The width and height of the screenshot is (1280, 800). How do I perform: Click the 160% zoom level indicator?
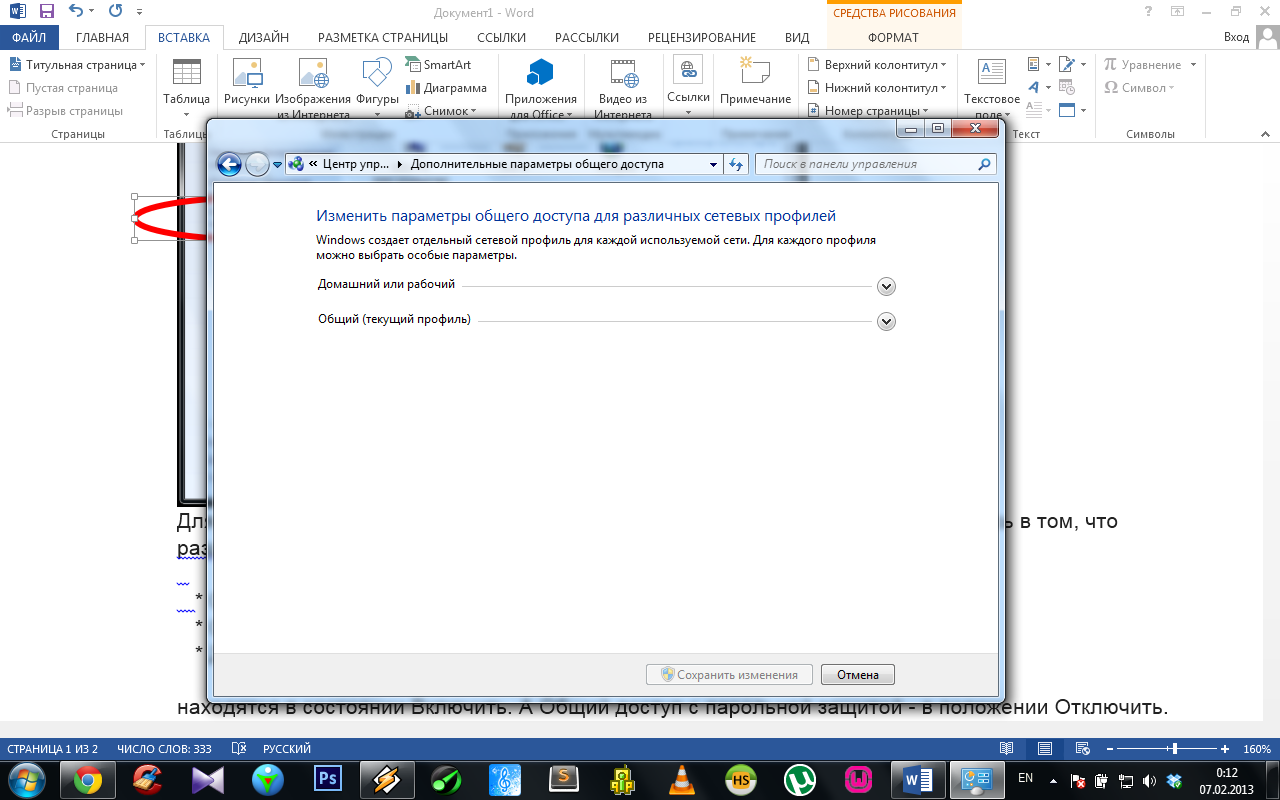point(1256,748)
